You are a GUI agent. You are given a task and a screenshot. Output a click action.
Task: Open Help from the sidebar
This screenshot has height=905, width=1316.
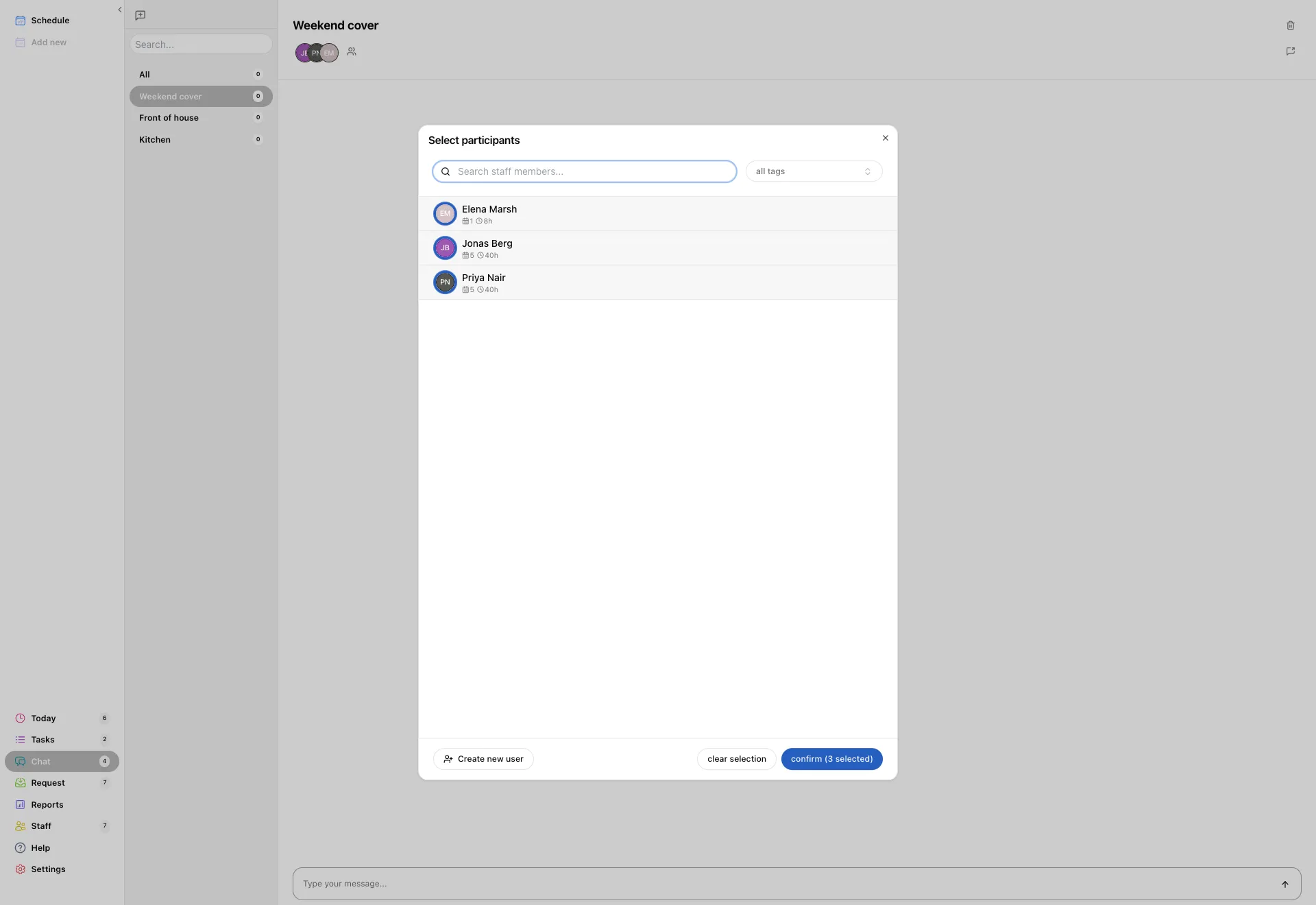coord(62,848)
